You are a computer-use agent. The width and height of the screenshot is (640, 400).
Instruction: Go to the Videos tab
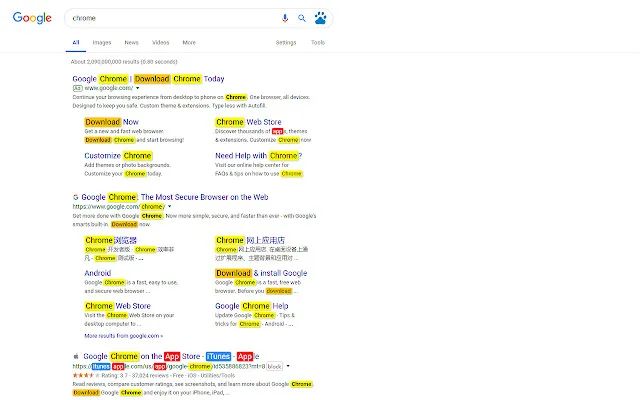coord(160,42)
